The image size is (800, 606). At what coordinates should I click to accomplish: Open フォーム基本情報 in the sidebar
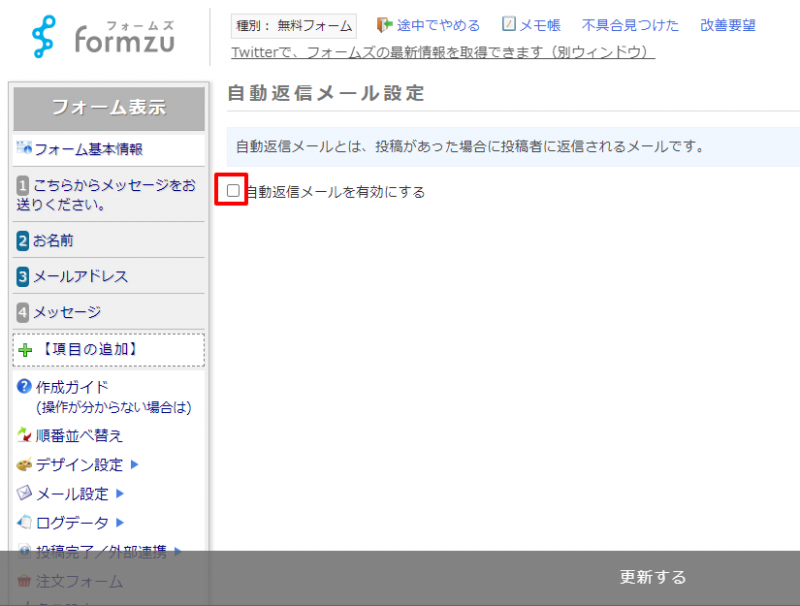(88, 149)
